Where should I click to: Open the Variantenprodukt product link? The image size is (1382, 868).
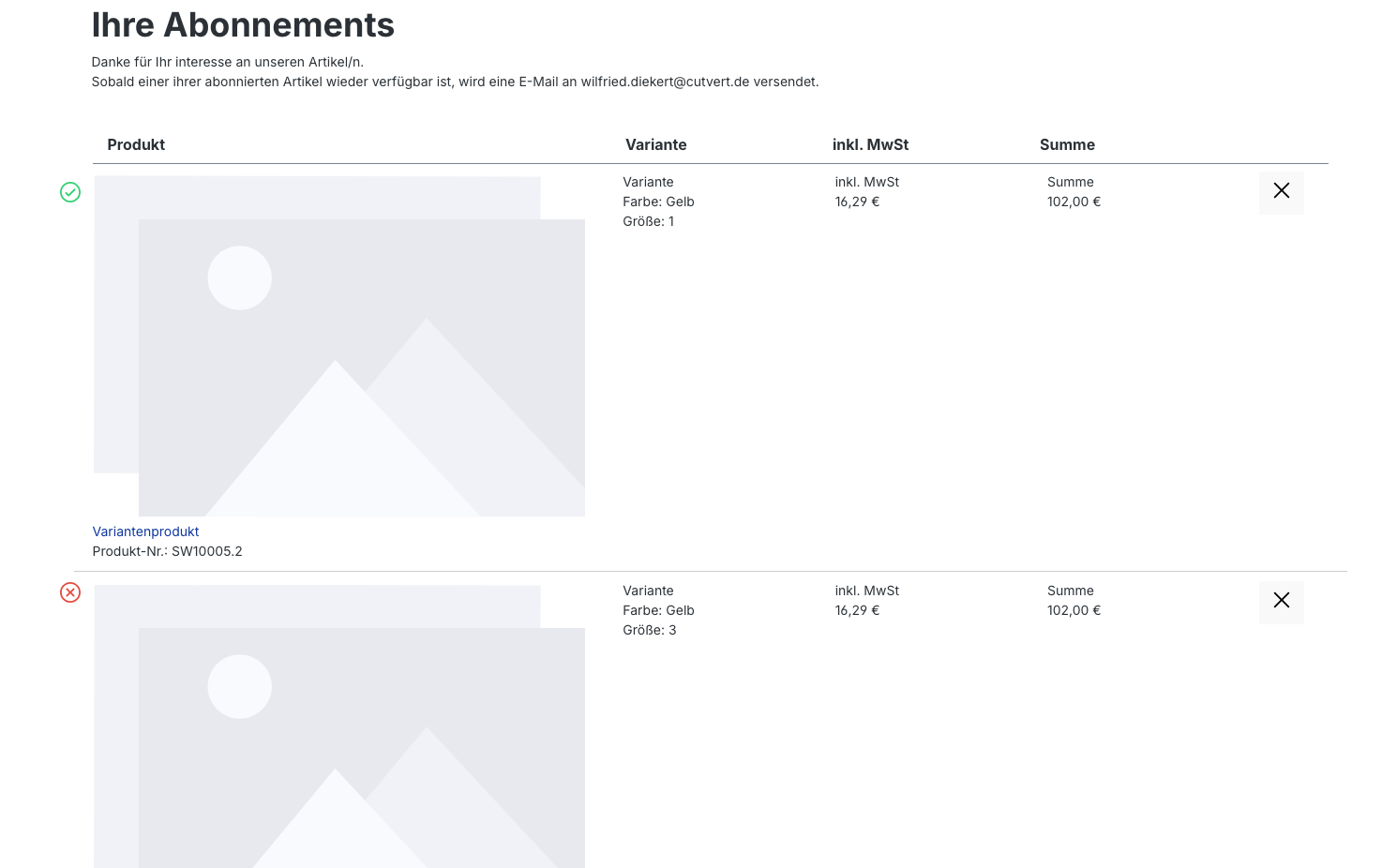click(x=145, y=531)
